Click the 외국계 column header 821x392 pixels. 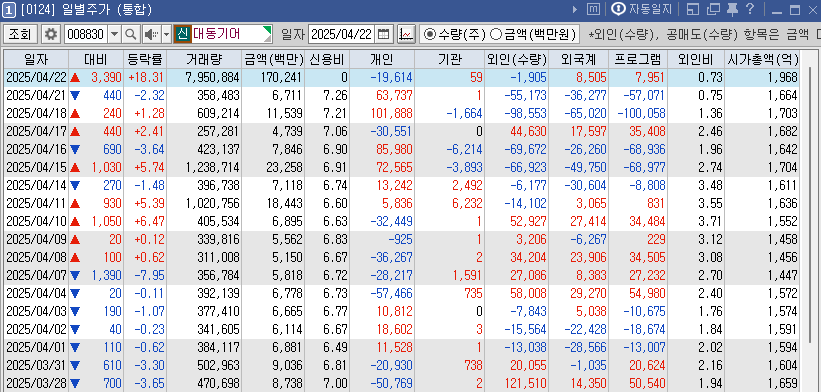(x=579, y=59)
